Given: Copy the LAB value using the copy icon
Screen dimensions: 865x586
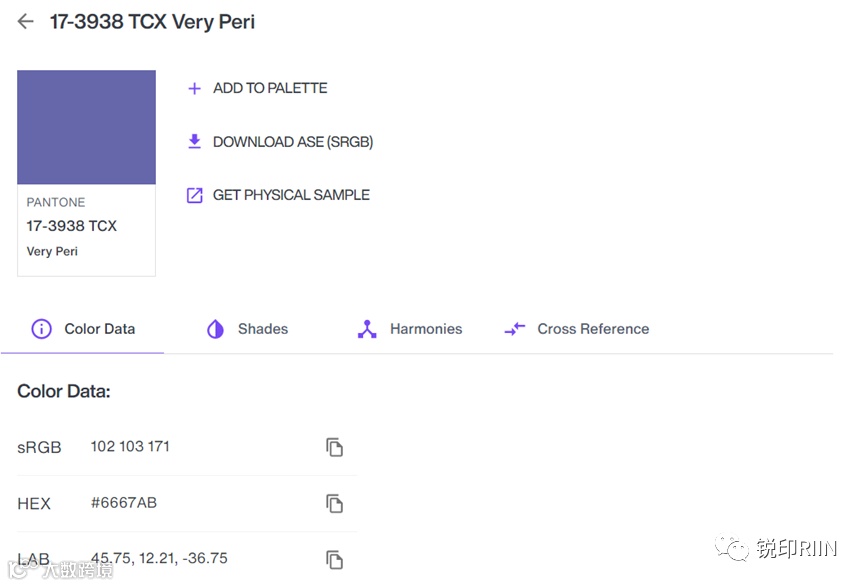Looking at the screenshot, I should (335, 559).
